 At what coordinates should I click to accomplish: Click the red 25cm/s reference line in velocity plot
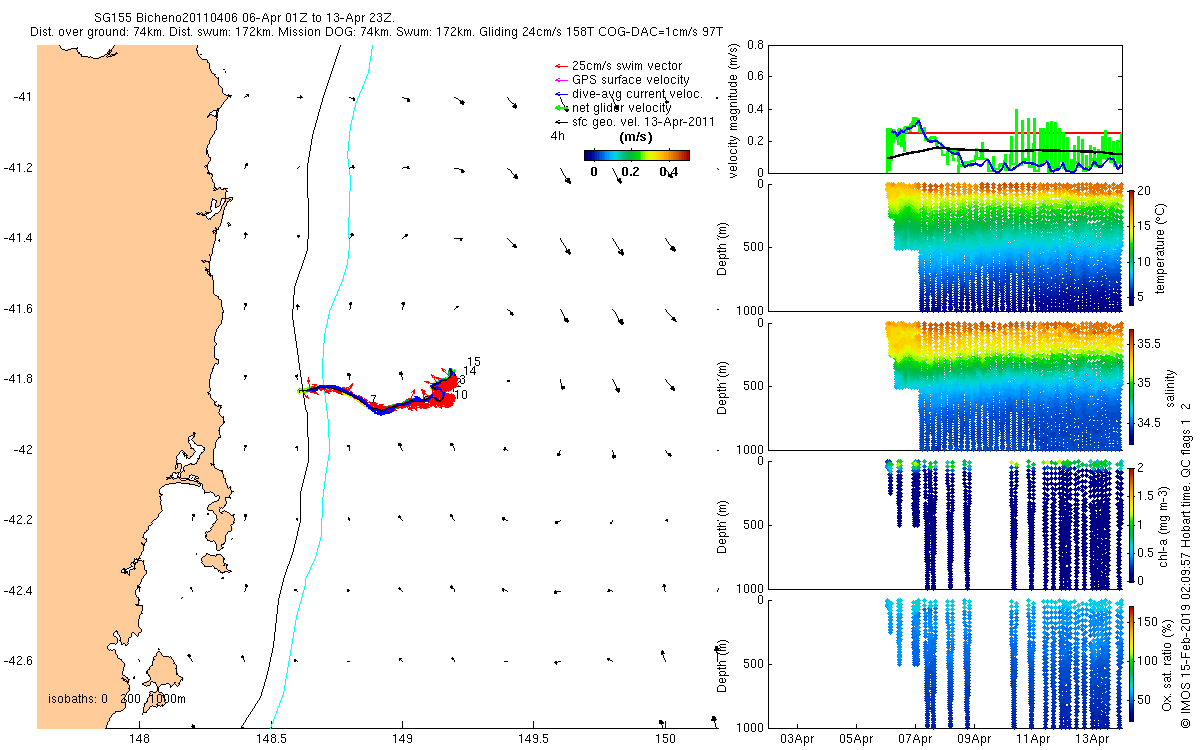point(1004,133)
